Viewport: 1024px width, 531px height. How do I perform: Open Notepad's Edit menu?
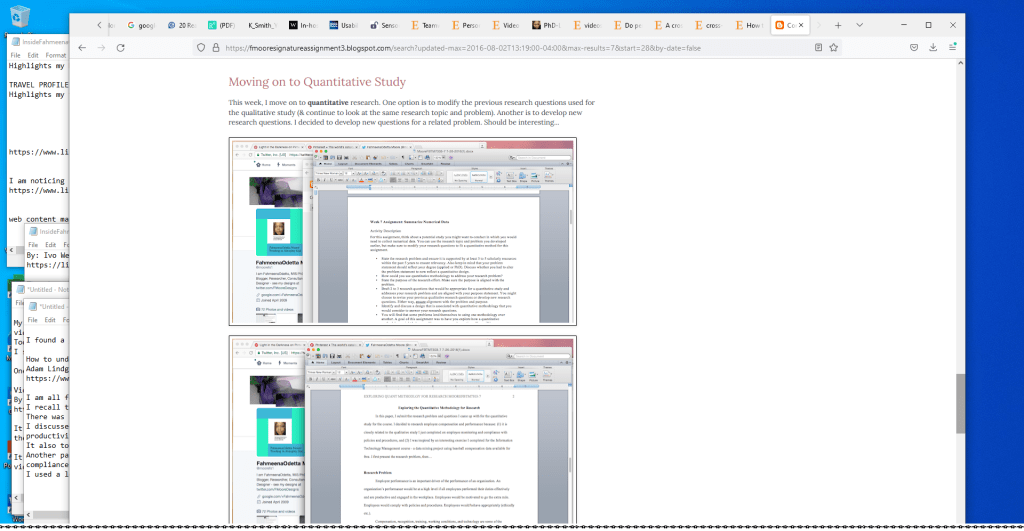click(34, 55)
